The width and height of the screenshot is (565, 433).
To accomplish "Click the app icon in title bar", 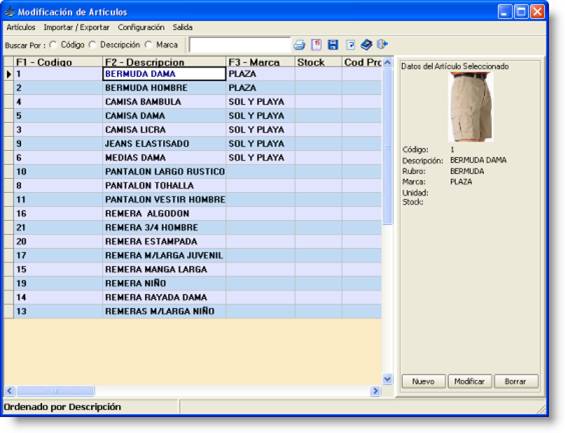I will click(x=9, y=12).
